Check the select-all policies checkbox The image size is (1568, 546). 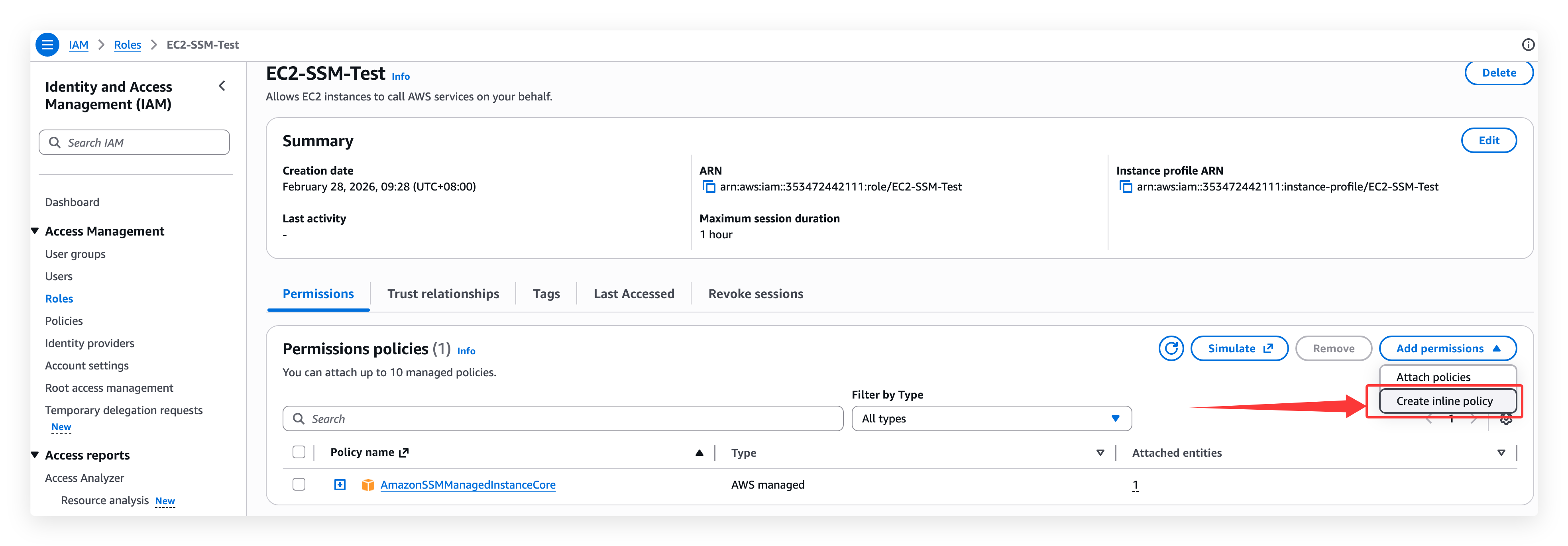point(298,452)
